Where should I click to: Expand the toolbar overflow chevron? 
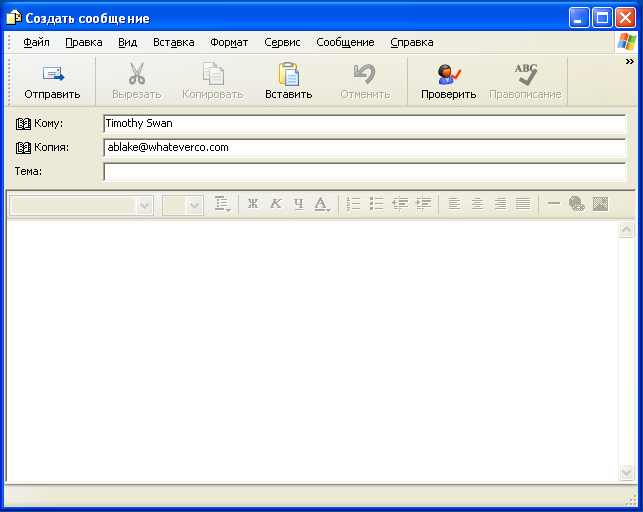coord(629,62)
